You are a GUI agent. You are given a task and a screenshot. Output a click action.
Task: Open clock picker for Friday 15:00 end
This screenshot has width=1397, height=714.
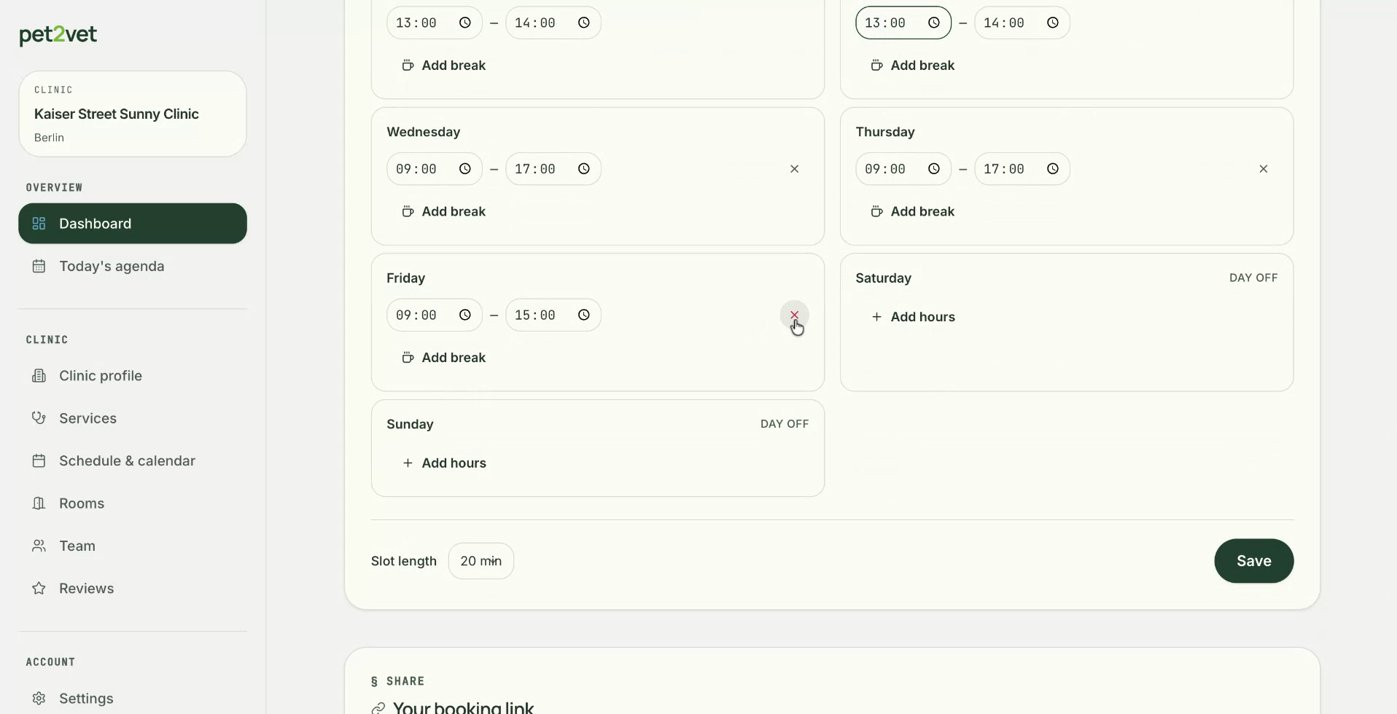point(584,315)
